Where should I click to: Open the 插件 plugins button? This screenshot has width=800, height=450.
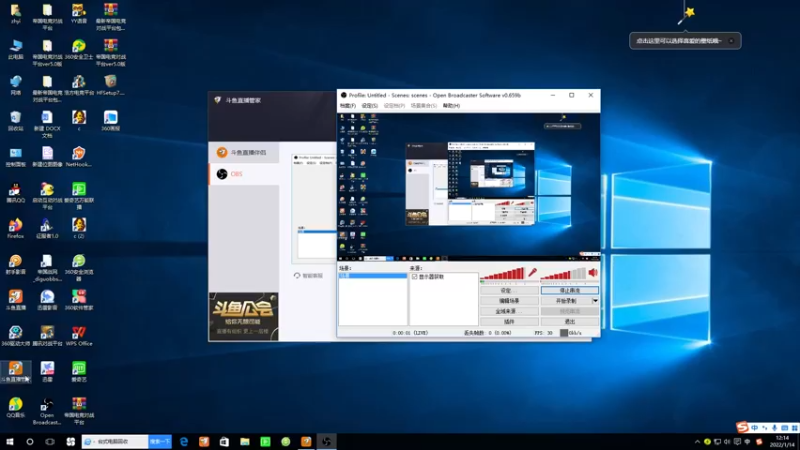pyautogui.click(x=509, y=322)
